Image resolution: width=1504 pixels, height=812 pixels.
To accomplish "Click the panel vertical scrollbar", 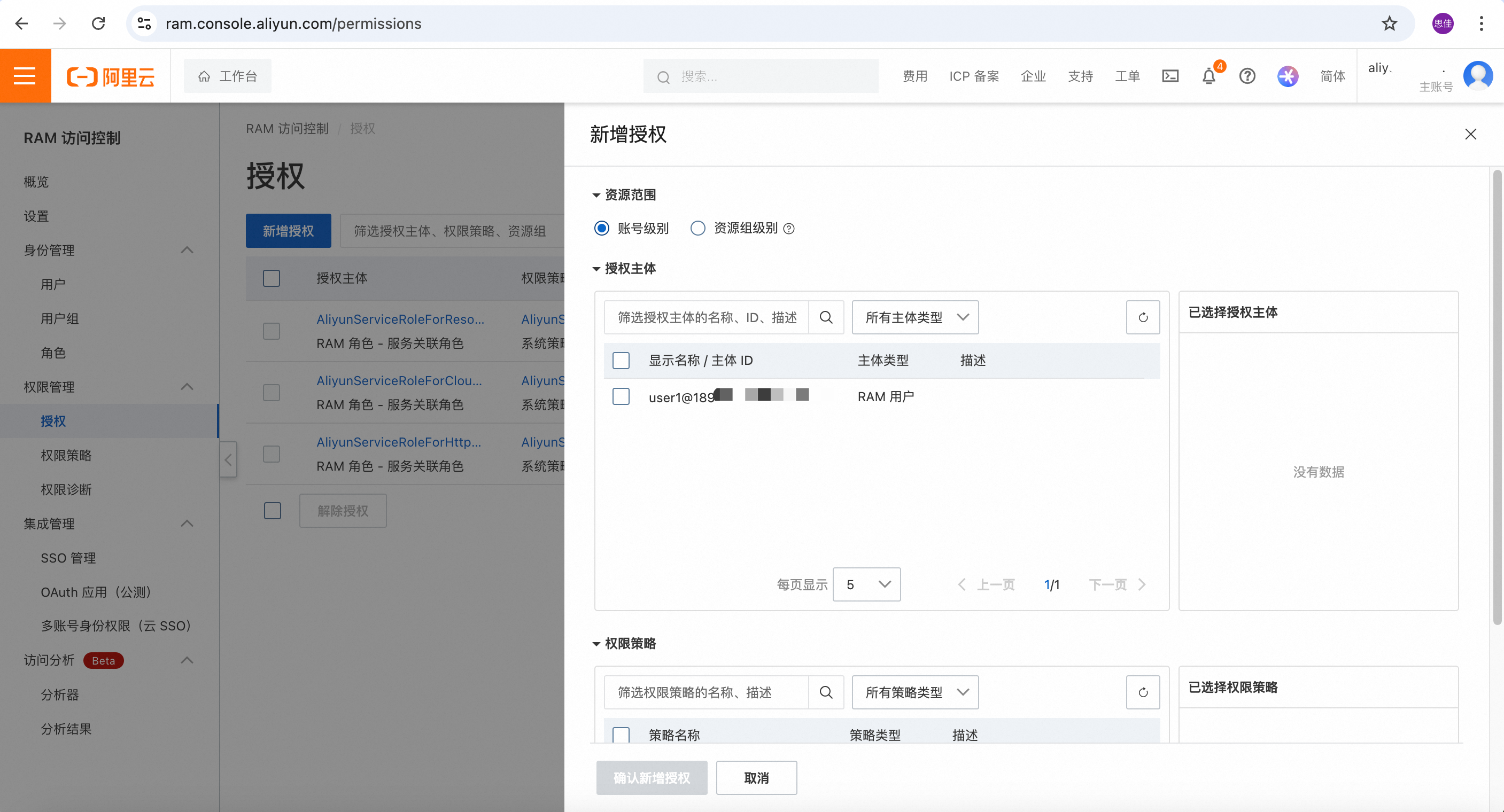I will coord(1497,397).
